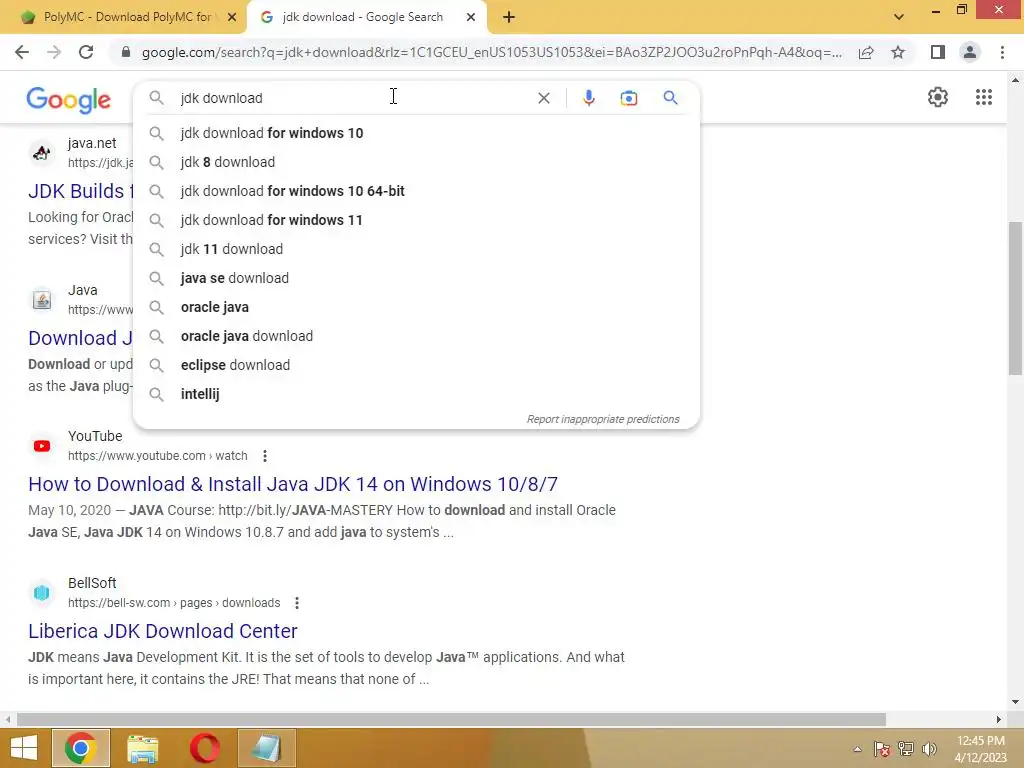Click inside the Google search input field

coord(353,98)
